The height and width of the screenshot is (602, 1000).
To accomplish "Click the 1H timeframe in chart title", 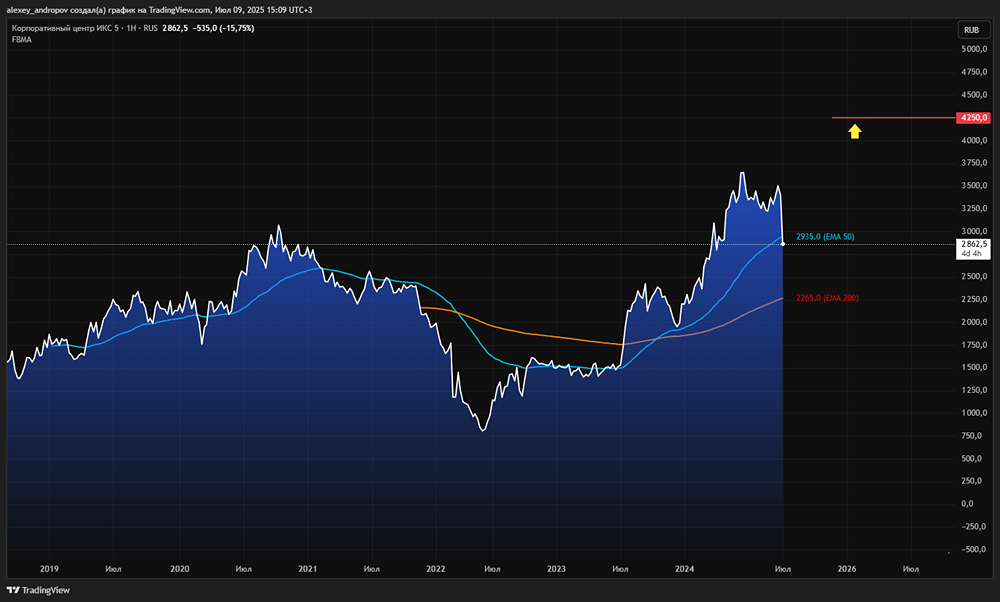I will 130,28.
